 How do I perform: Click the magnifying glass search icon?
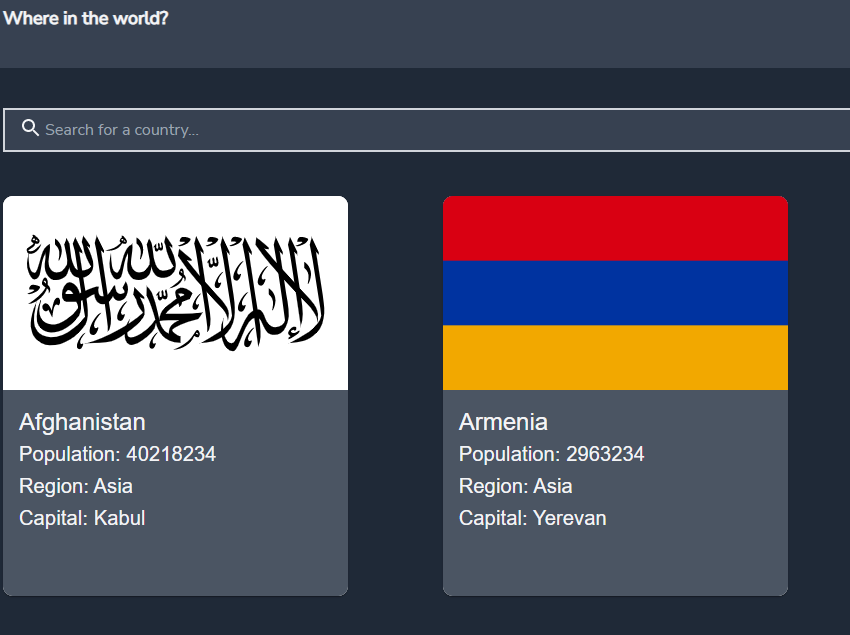[x=30, y=128]
